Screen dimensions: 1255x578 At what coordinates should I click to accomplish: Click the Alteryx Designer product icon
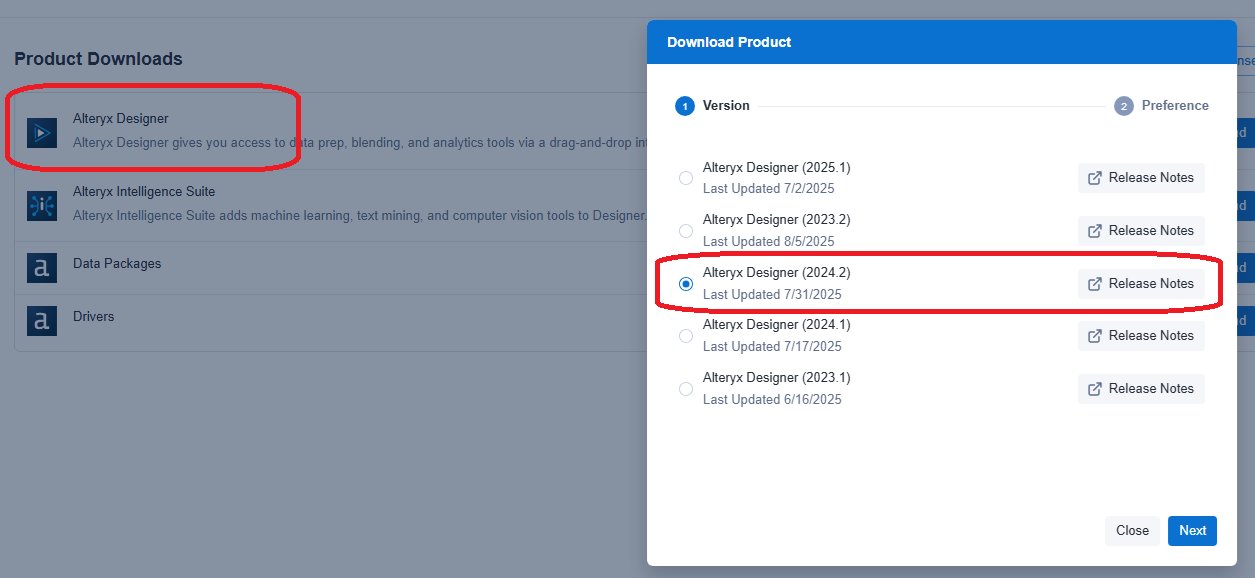click(x=40, y=131)
